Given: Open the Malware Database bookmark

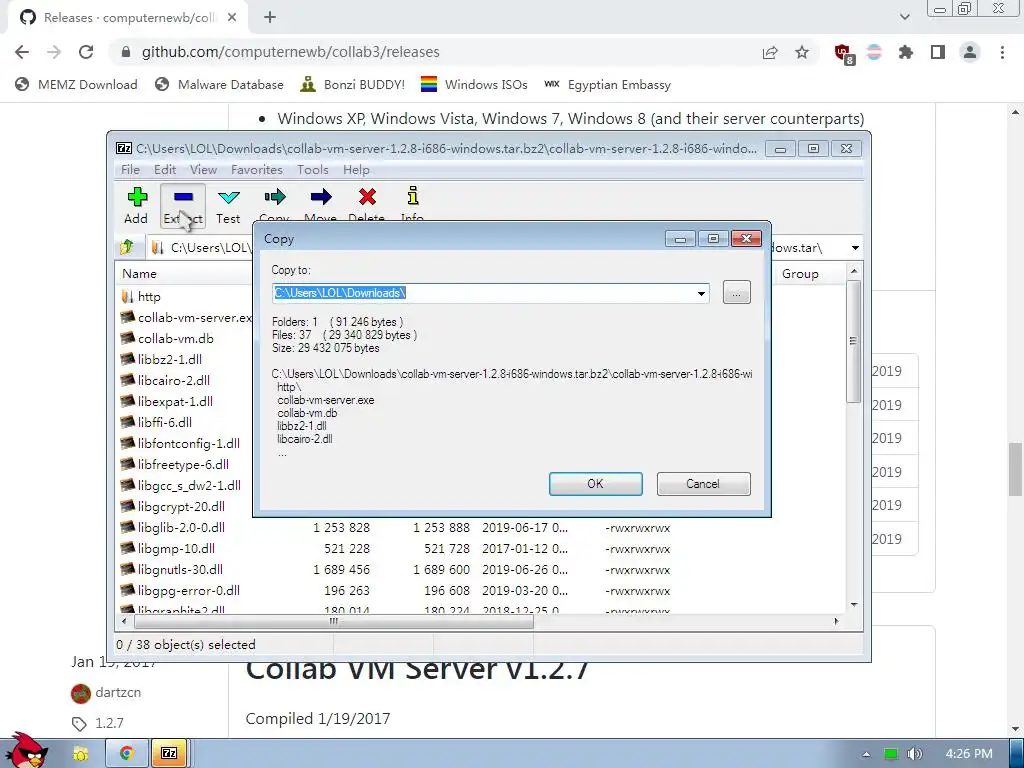Looking at the screenshot, I should tap(219, 85).
